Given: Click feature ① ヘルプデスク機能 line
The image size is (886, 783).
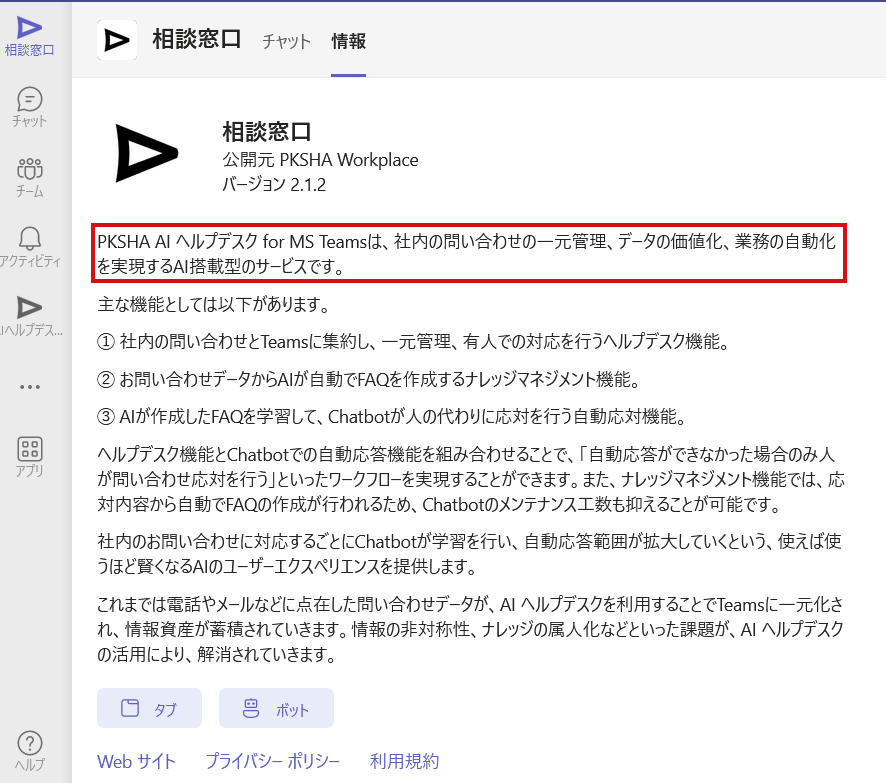Looking at the screenshot, I should (x=414, y=342).
